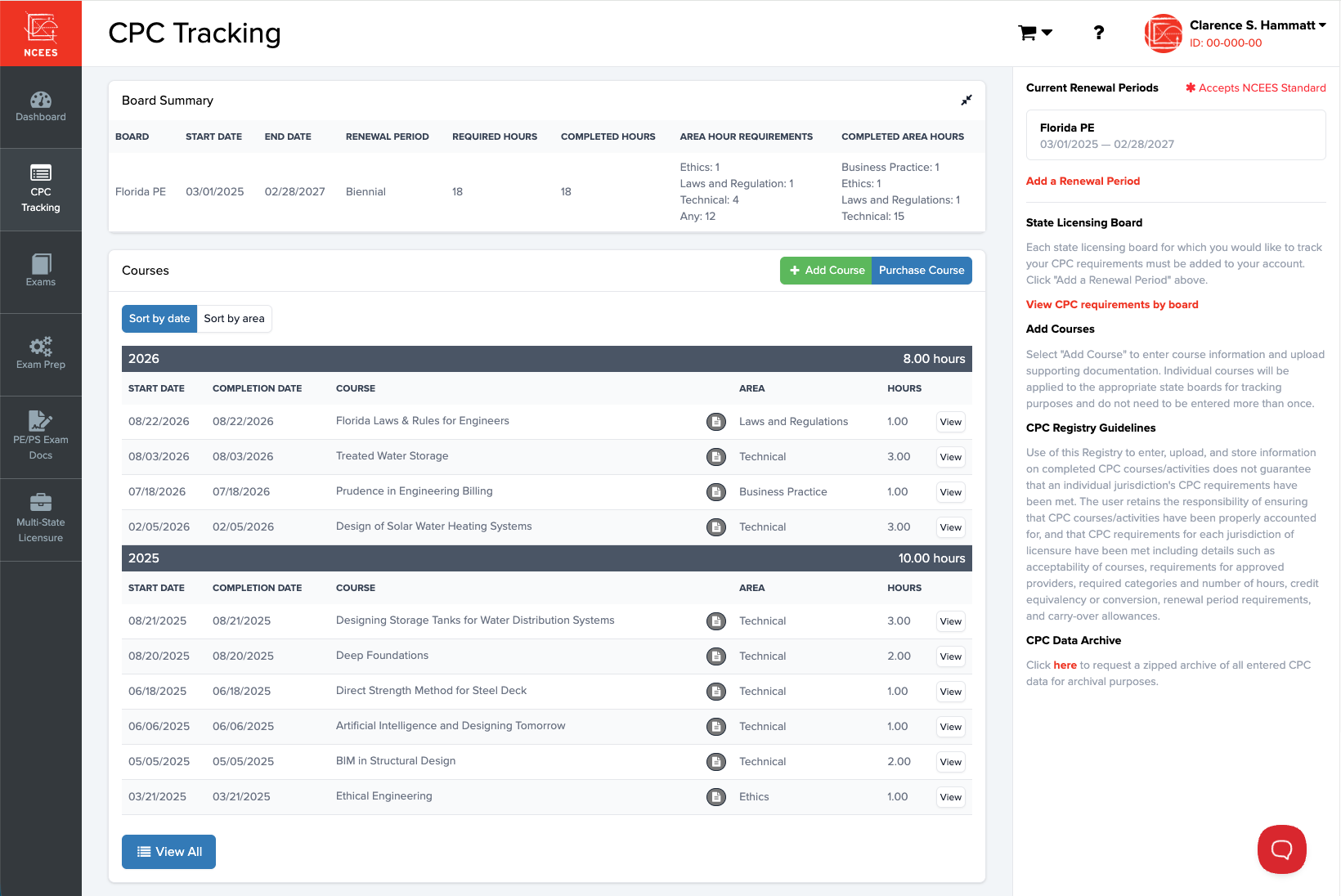The image size is (1341, 896).
Task: Open the shopping cart dropdown
Action: pos(1035,33)
